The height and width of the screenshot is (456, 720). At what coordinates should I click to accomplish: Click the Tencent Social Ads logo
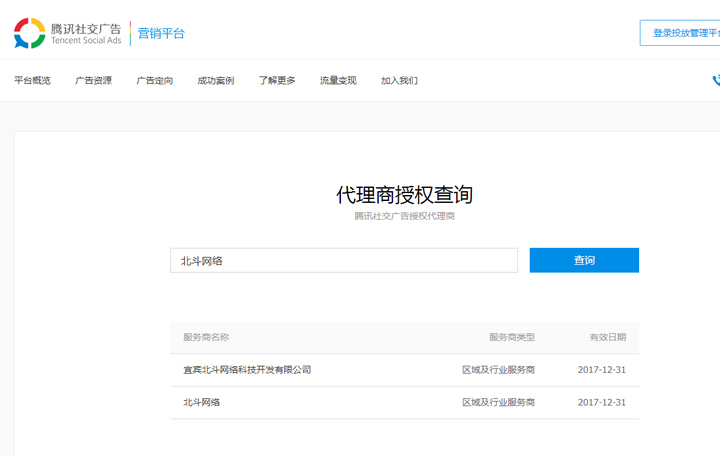click(67, 33)
